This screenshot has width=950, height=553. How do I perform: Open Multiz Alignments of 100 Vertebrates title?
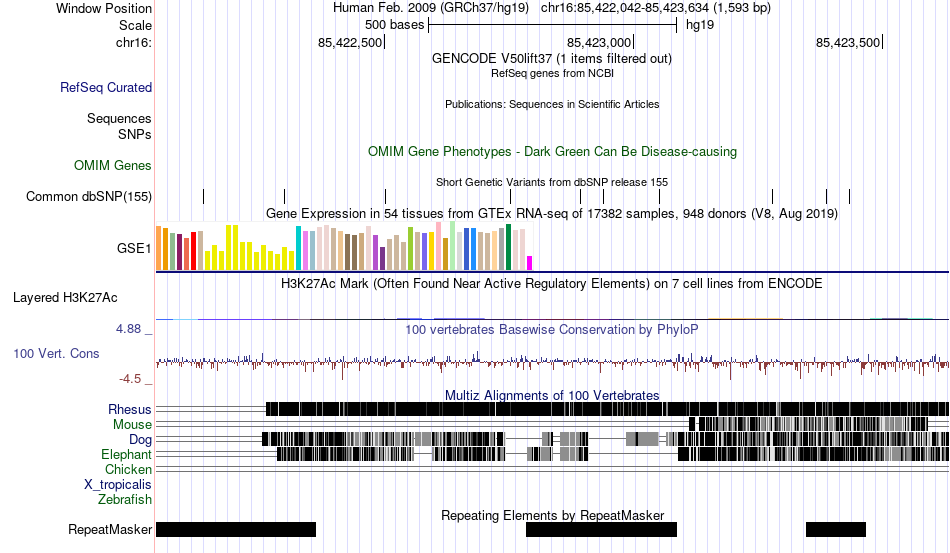point(552,396)
